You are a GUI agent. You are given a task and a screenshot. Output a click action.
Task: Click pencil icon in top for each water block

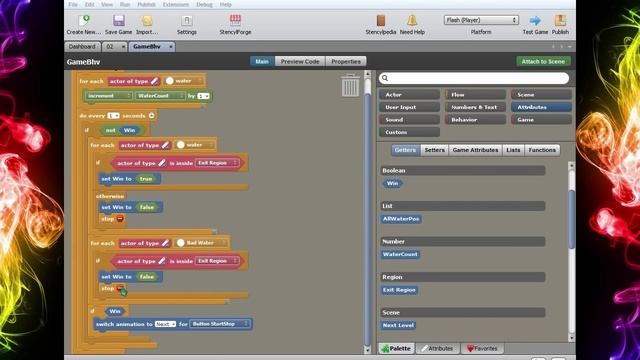154,81
